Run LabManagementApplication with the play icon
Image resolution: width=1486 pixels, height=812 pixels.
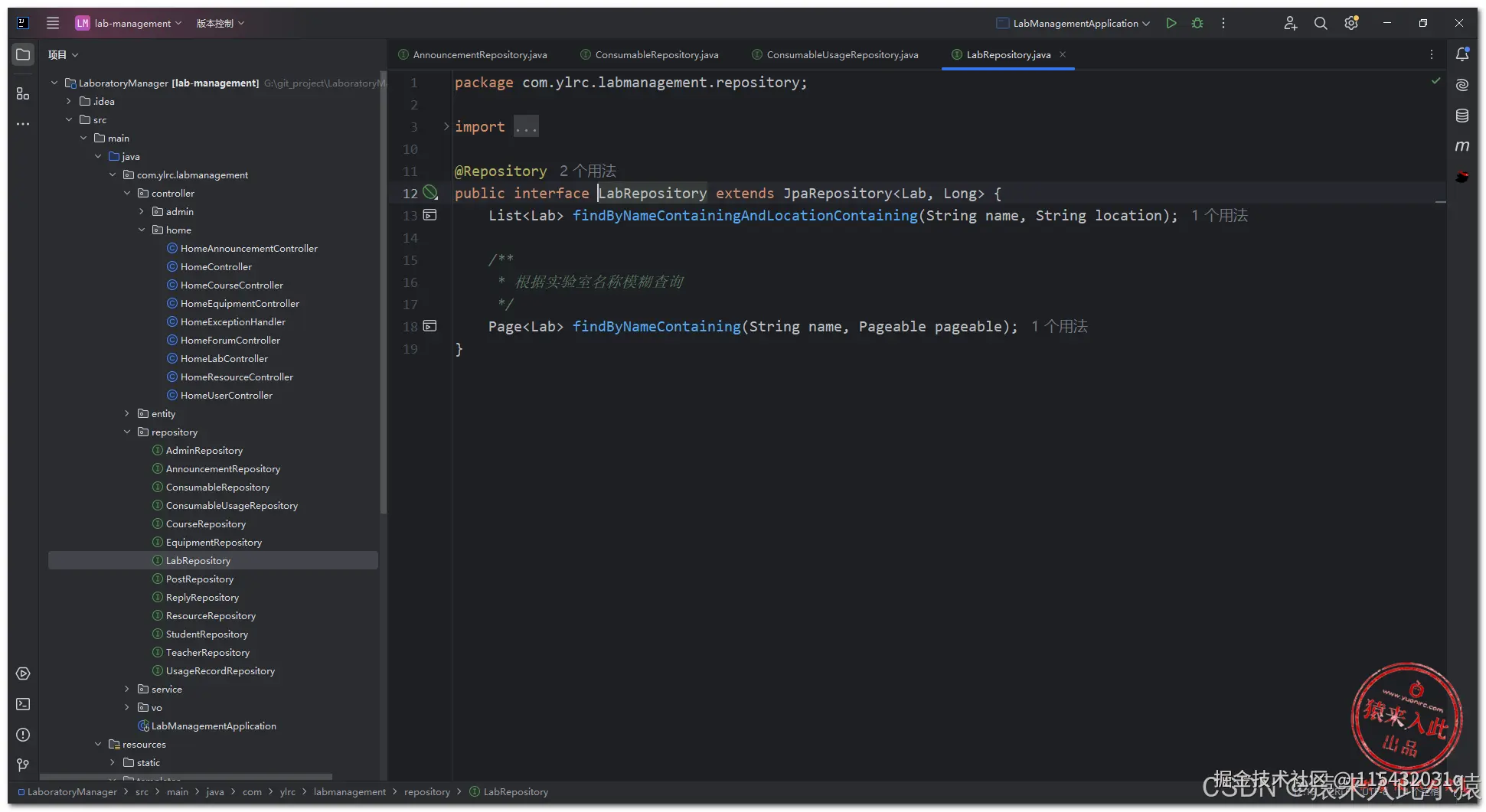point(1171,23)
